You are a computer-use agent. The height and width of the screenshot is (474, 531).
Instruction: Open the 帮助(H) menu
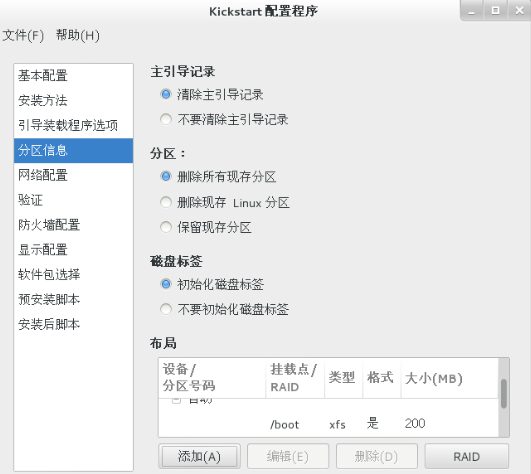coord(78,35)
